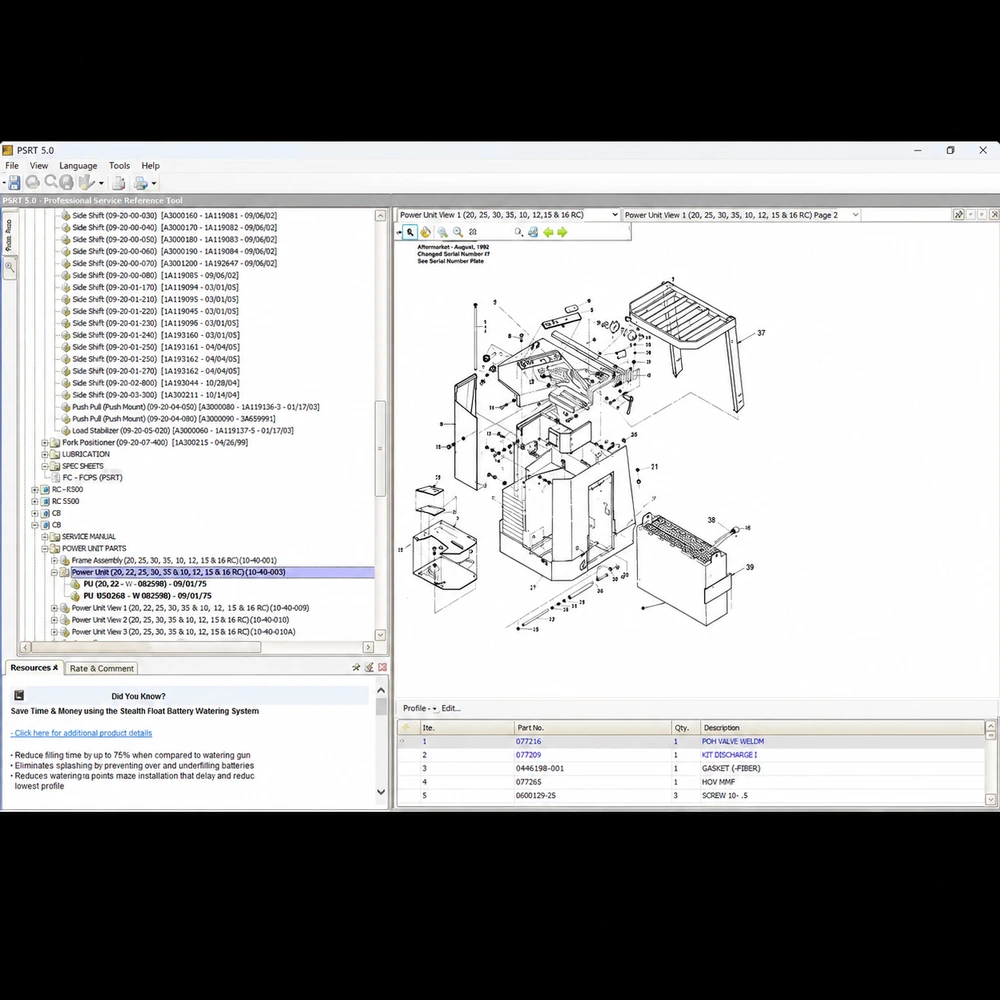Select the pointer/select tool in diagram toolbar
This screenshot has height=1000, width=1000.
pyautogui.click(x=410, y=232)
